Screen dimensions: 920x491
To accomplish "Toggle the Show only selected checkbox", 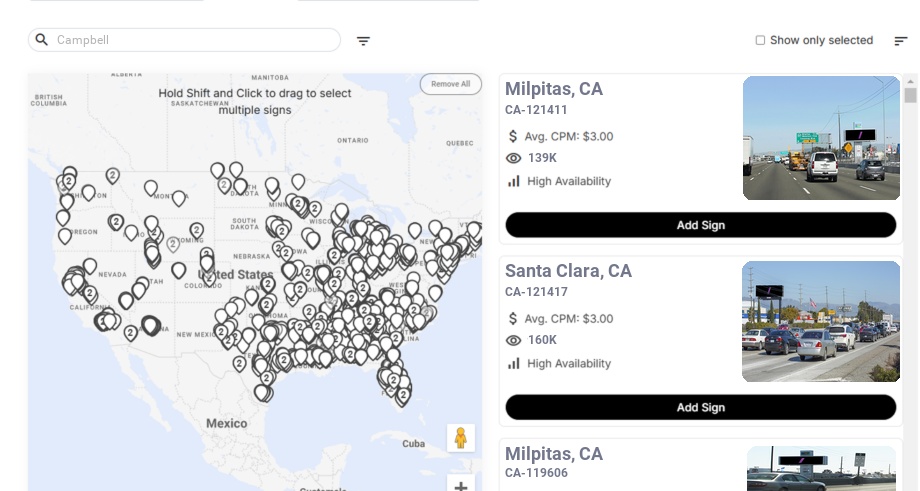I will click(x=760, y=41).
